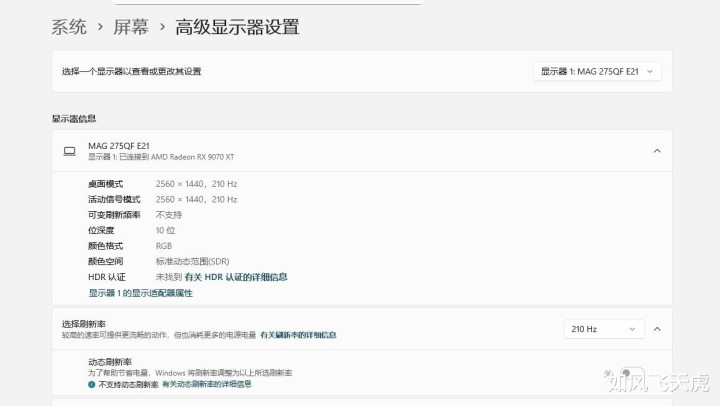Select HDR 认证 label text
The height and width of the screenshot is (406, 720).
pos(107,277)
